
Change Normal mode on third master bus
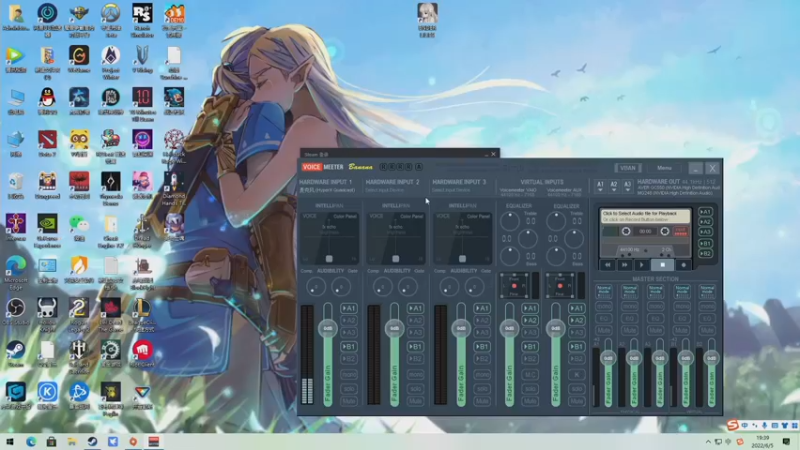pos(655,292)
